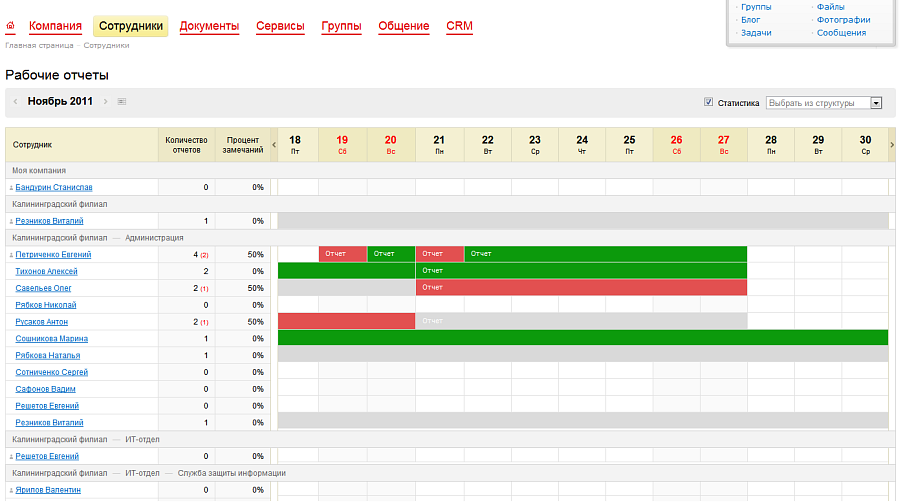
Task: Click the remarks count (2) for Петриченко
Action: coord(204,255)
